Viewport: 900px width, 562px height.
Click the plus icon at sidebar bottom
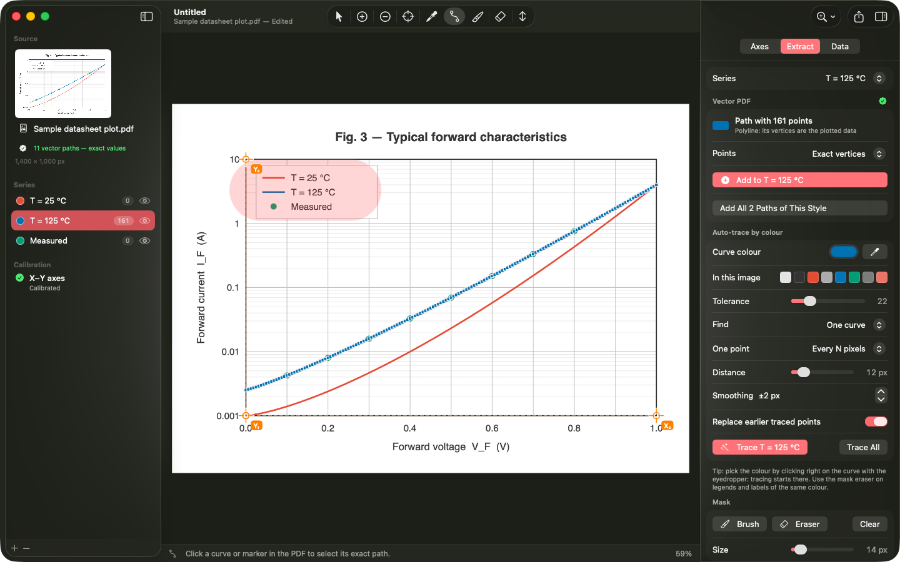[15, 548]
